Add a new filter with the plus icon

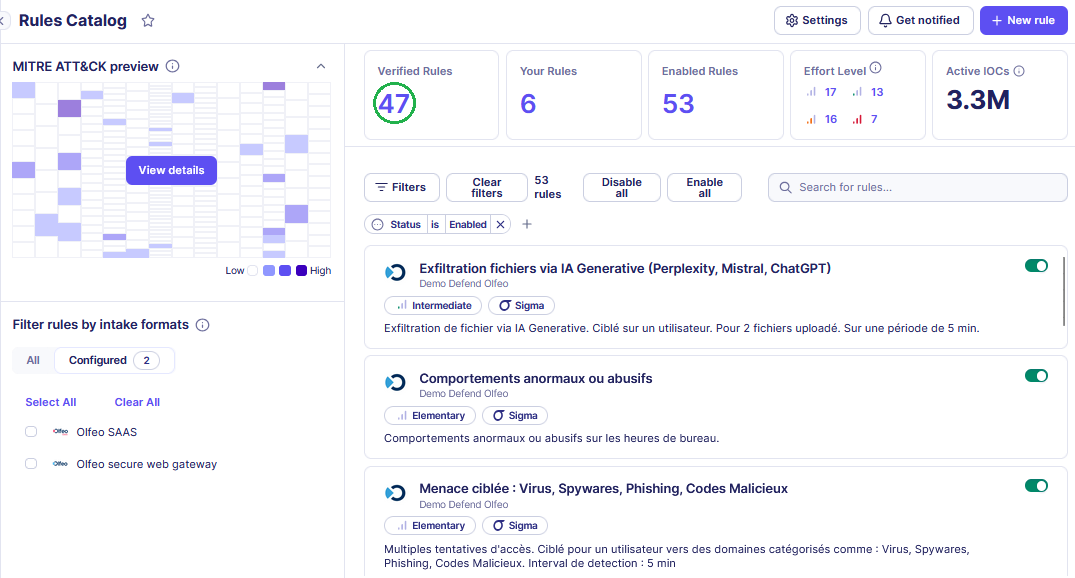pyautogui.click(x=527, y=225)
